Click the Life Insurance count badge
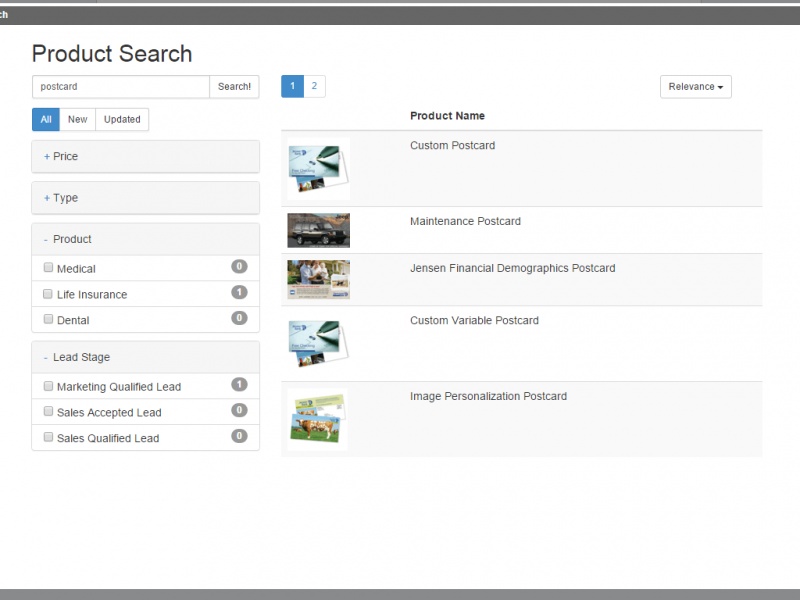Image resolution: width=800 pixels, height=600 pixels. (x=239, y=292)
